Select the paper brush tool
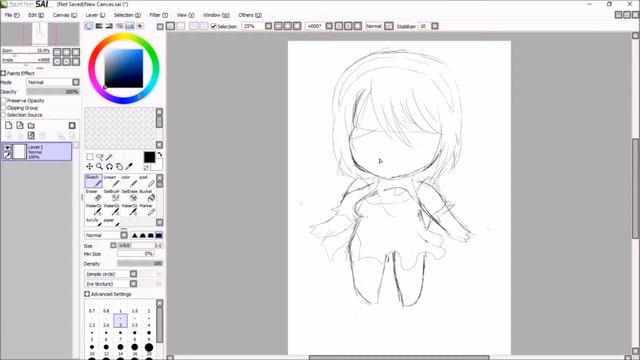Viewport: 640px width, 360px height. [111, 222]
